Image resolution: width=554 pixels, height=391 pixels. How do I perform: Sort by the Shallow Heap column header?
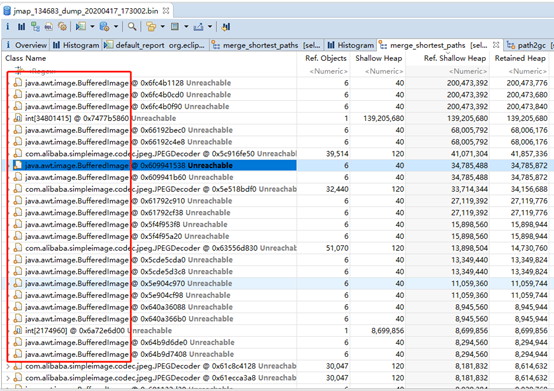[378, 58]
